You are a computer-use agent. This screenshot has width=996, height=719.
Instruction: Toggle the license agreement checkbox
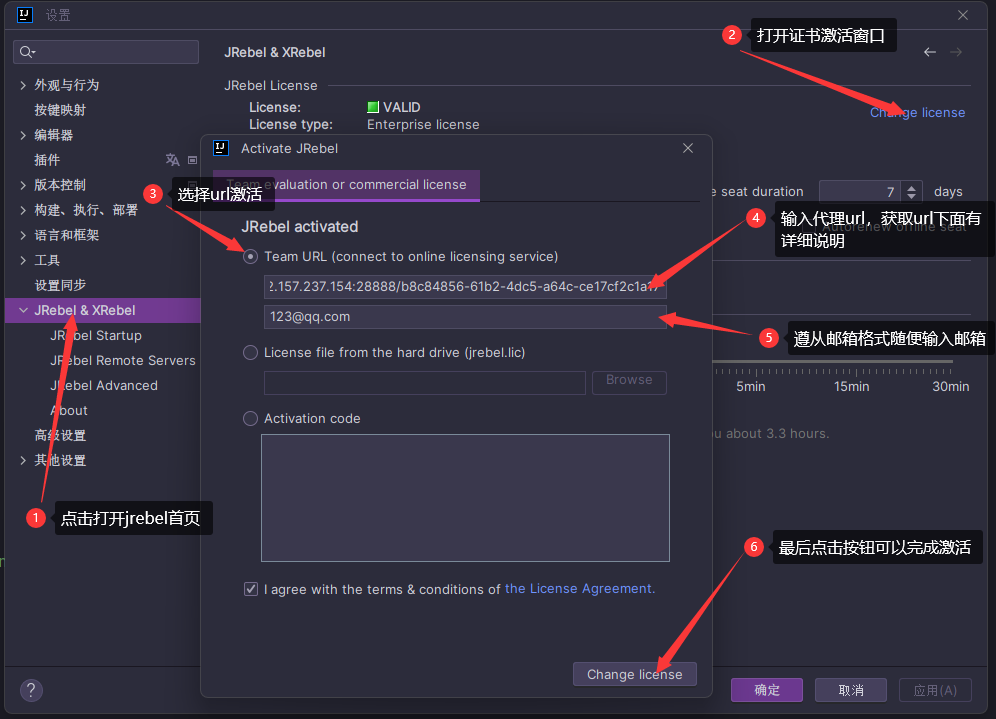(x=251, y=589)
